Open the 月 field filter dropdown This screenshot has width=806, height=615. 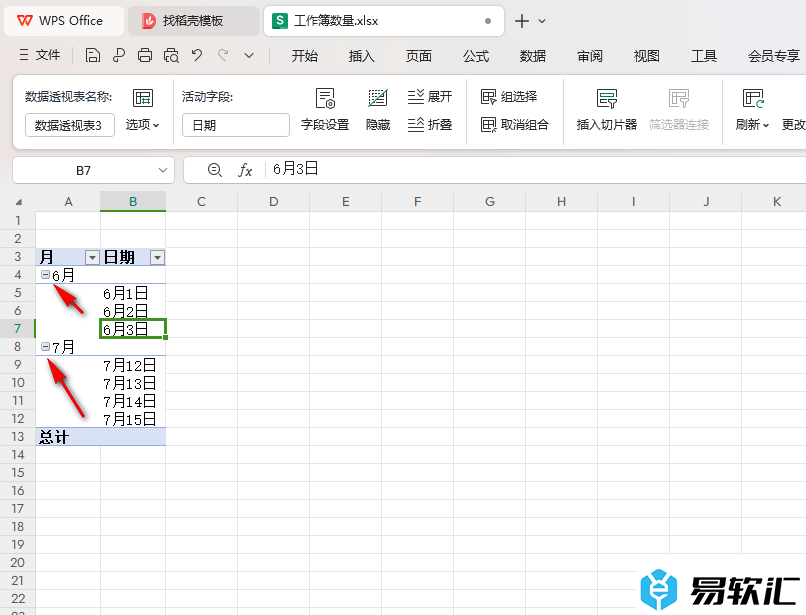[x=92, y=257]
